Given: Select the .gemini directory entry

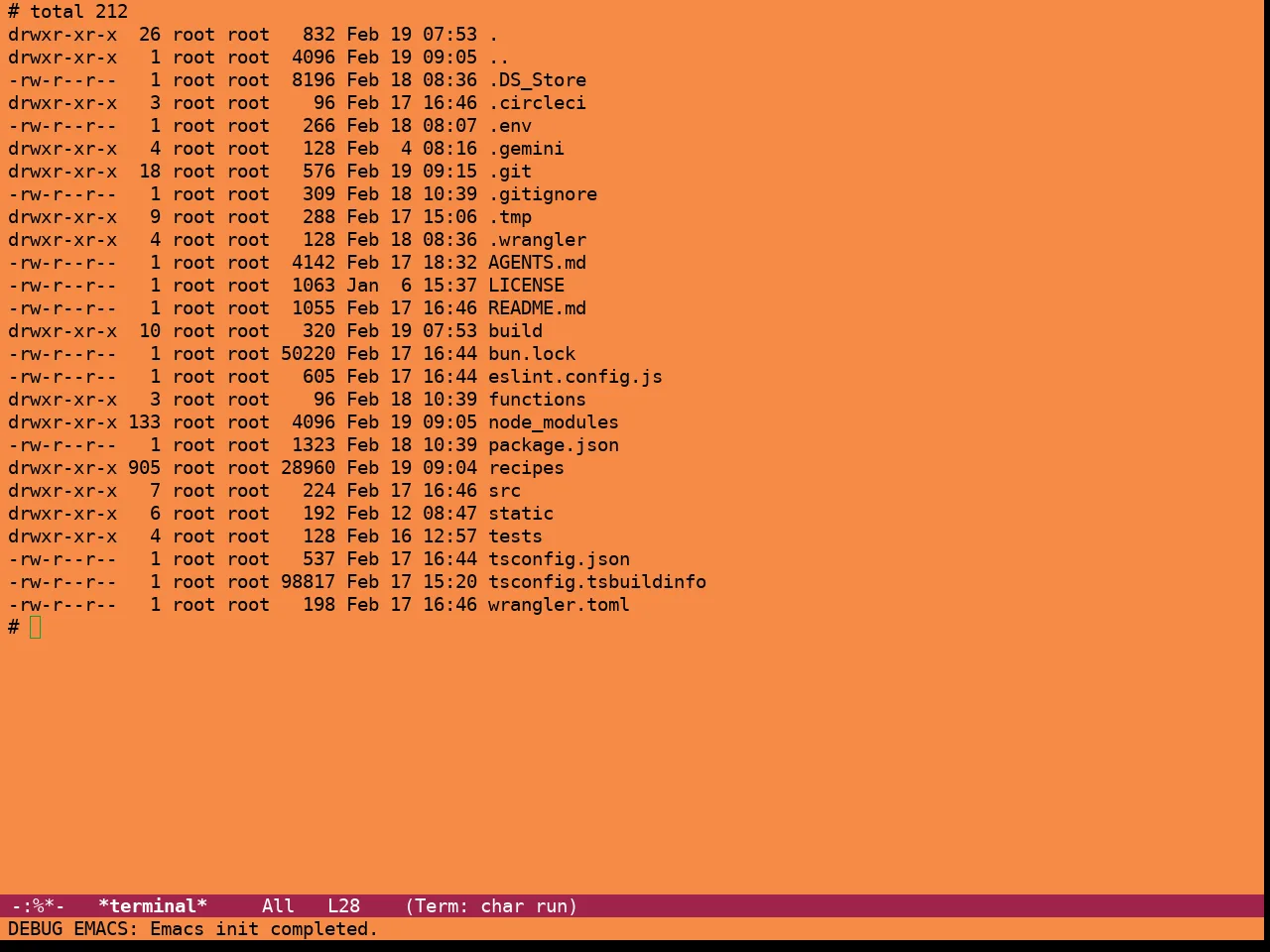Looking at the screenshot, I should pos(526,149).
